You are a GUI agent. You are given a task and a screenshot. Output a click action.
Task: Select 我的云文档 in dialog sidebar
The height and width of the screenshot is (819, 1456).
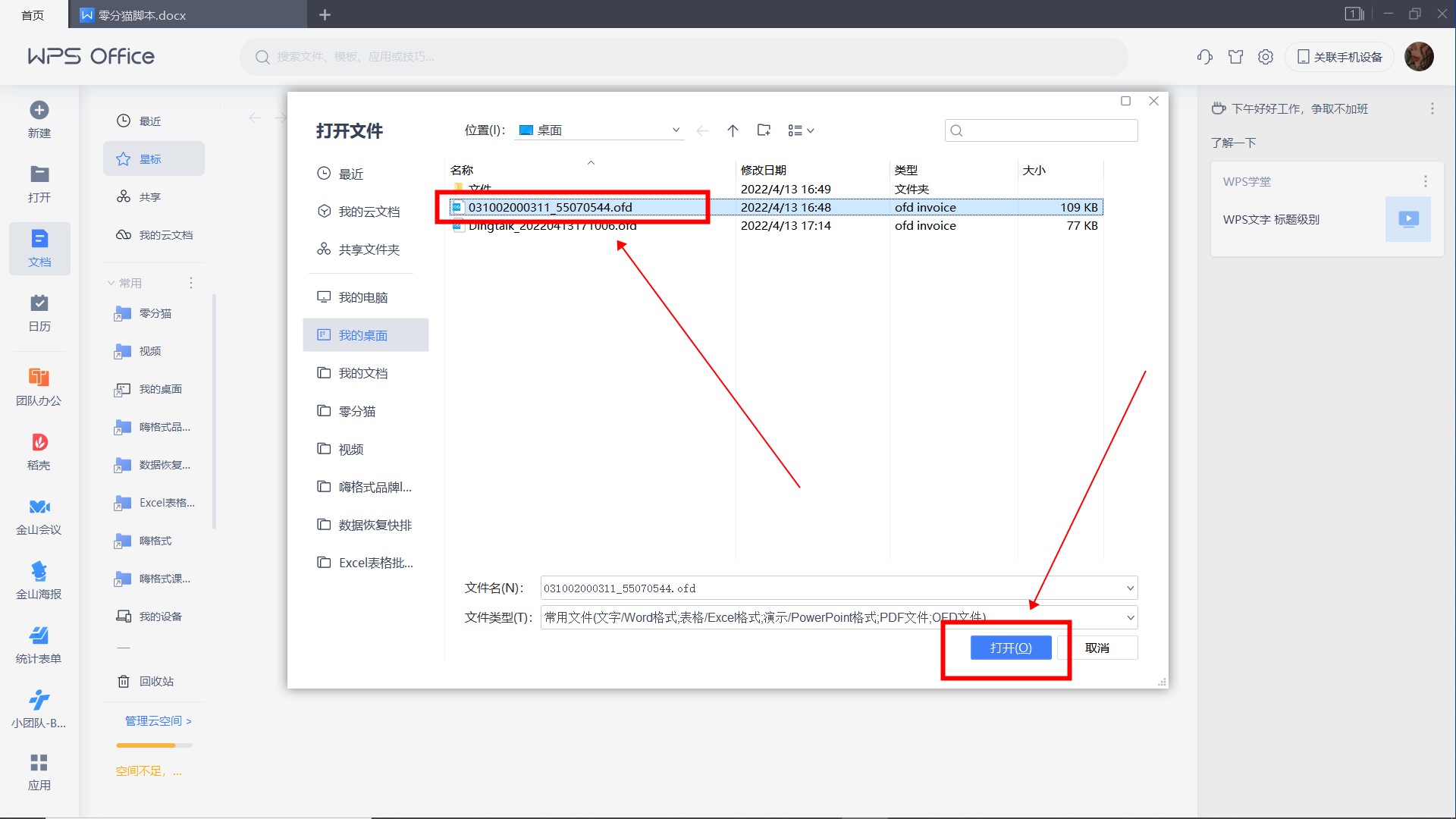369,212
